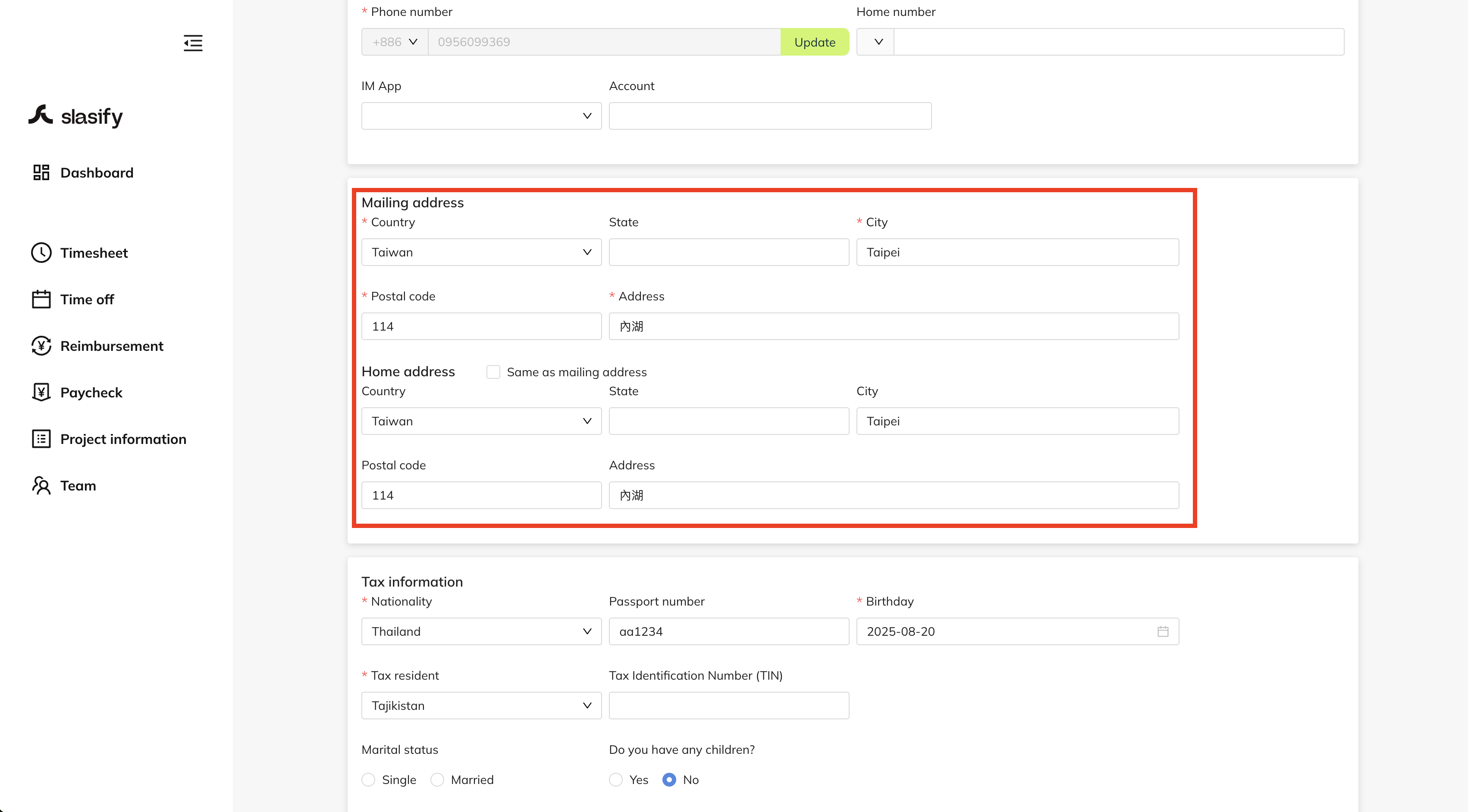
Task: Click the Birthday date field
Action: (1017, 631)
